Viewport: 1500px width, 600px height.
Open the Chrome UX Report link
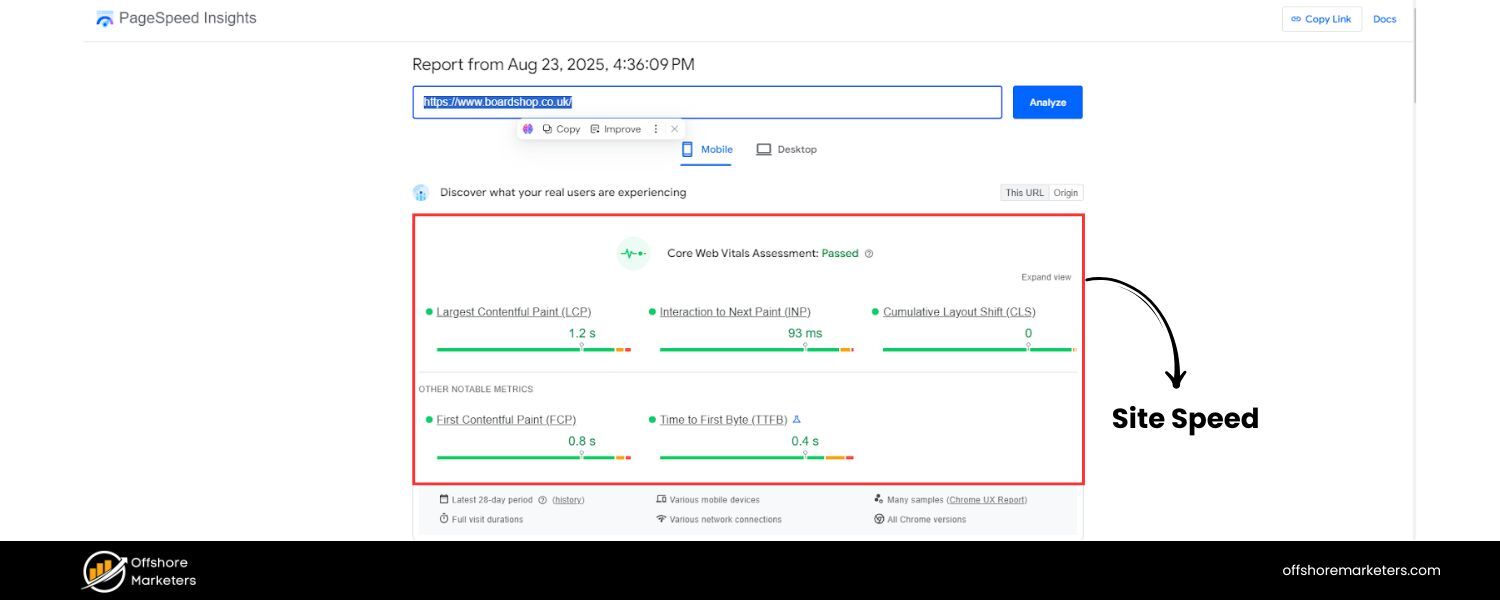(x=986, y=499)
